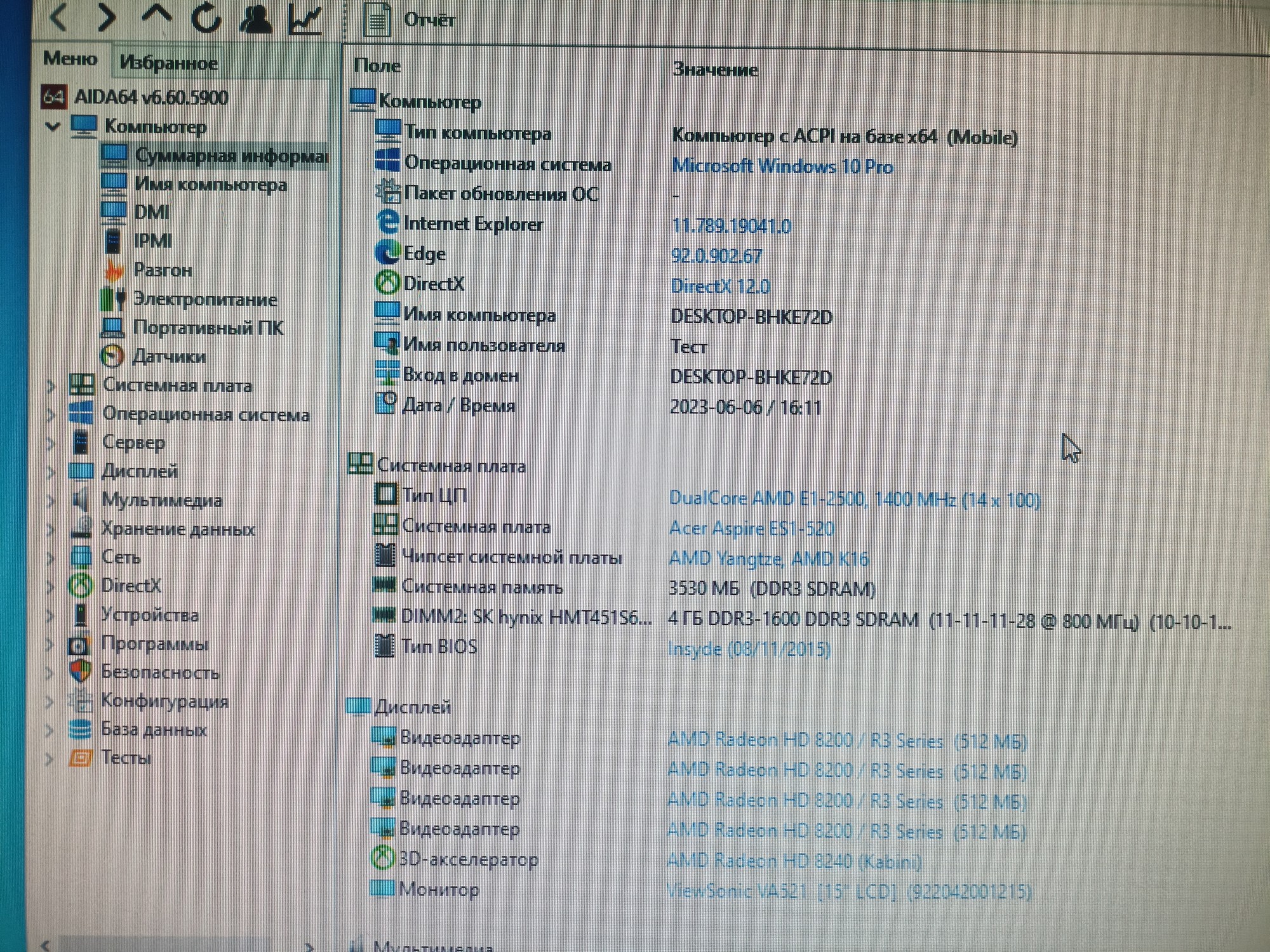Click the laptop icon next to Портативный ПК
1270x952 pixels.
pyautogui.click(x=112, y=327)
